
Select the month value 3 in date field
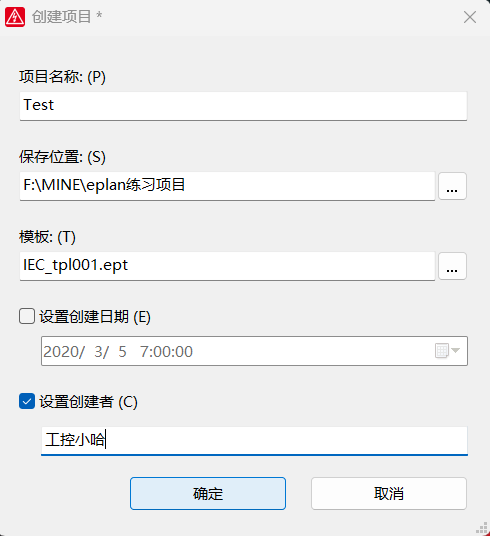[99, 351]
